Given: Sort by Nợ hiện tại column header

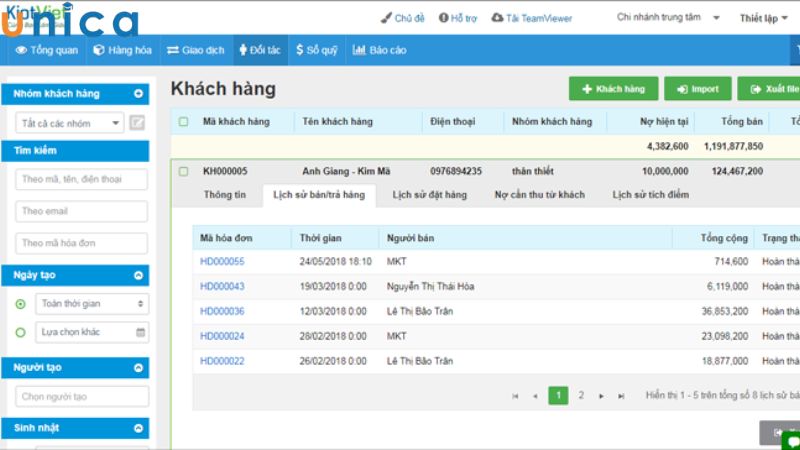Looking at the screenshot, I should click(664, 121).
